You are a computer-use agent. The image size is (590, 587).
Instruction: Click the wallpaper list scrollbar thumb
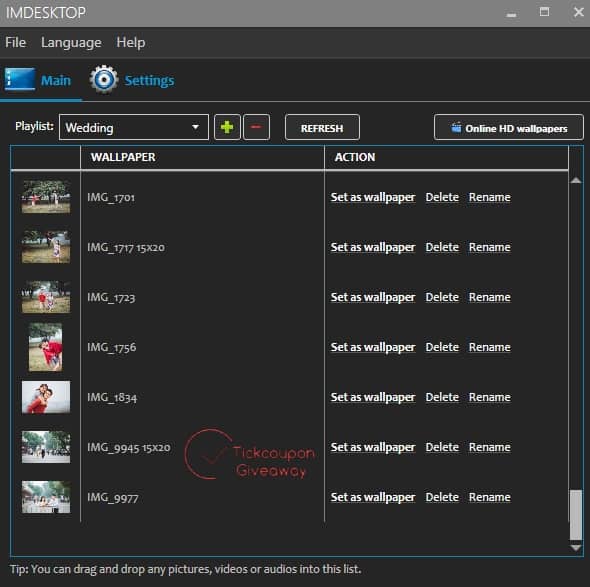coord(576,515)
